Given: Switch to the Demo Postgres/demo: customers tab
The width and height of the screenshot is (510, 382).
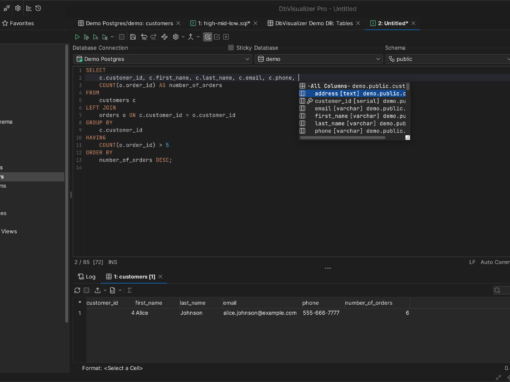Looking at the screenshot, I should 126,23.
